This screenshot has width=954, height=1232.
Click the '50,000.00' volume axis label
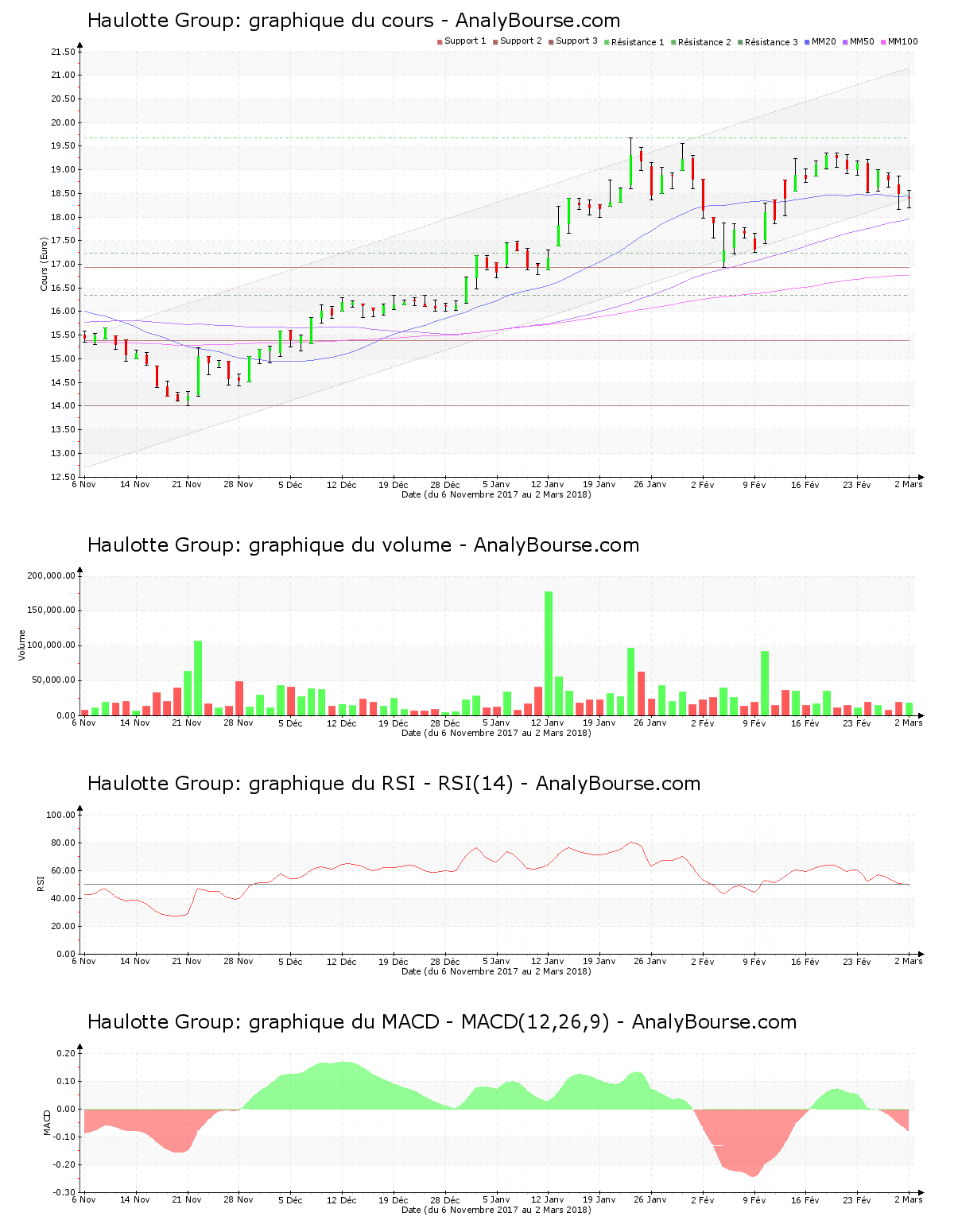[x=53, y=680]
